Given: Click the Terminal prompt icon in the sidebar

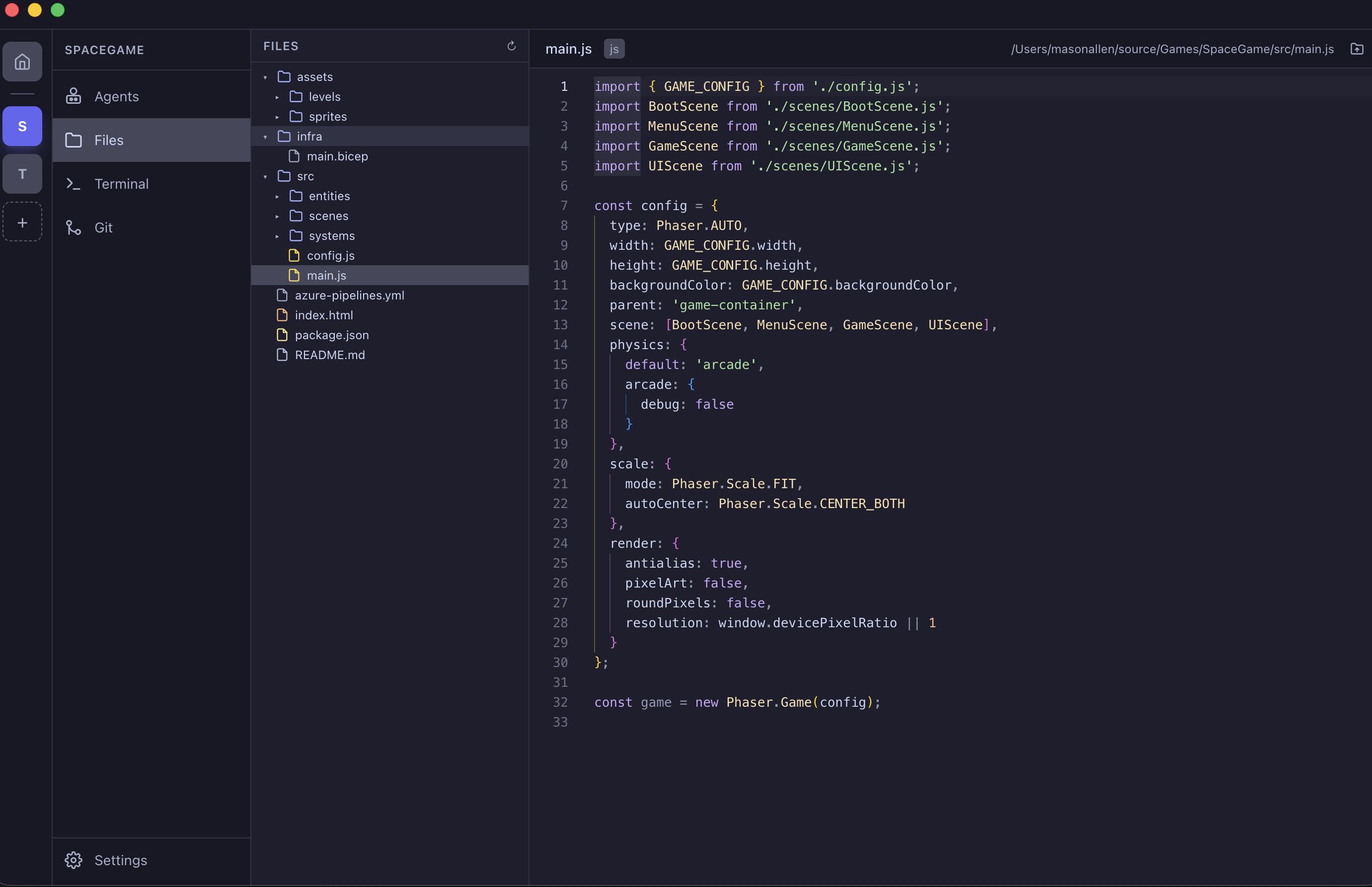Looking at the screenshot, I should pos(73,184).
